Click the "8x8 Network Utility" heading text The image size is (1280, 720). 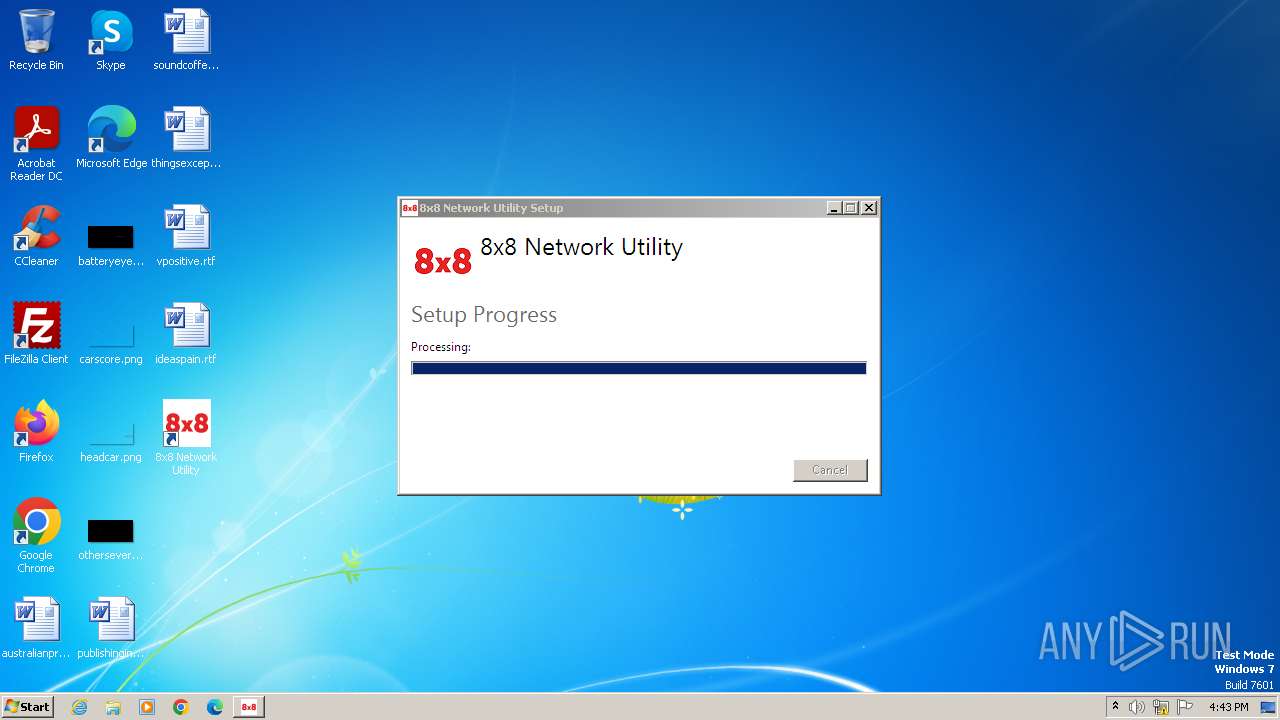point(581,247)
